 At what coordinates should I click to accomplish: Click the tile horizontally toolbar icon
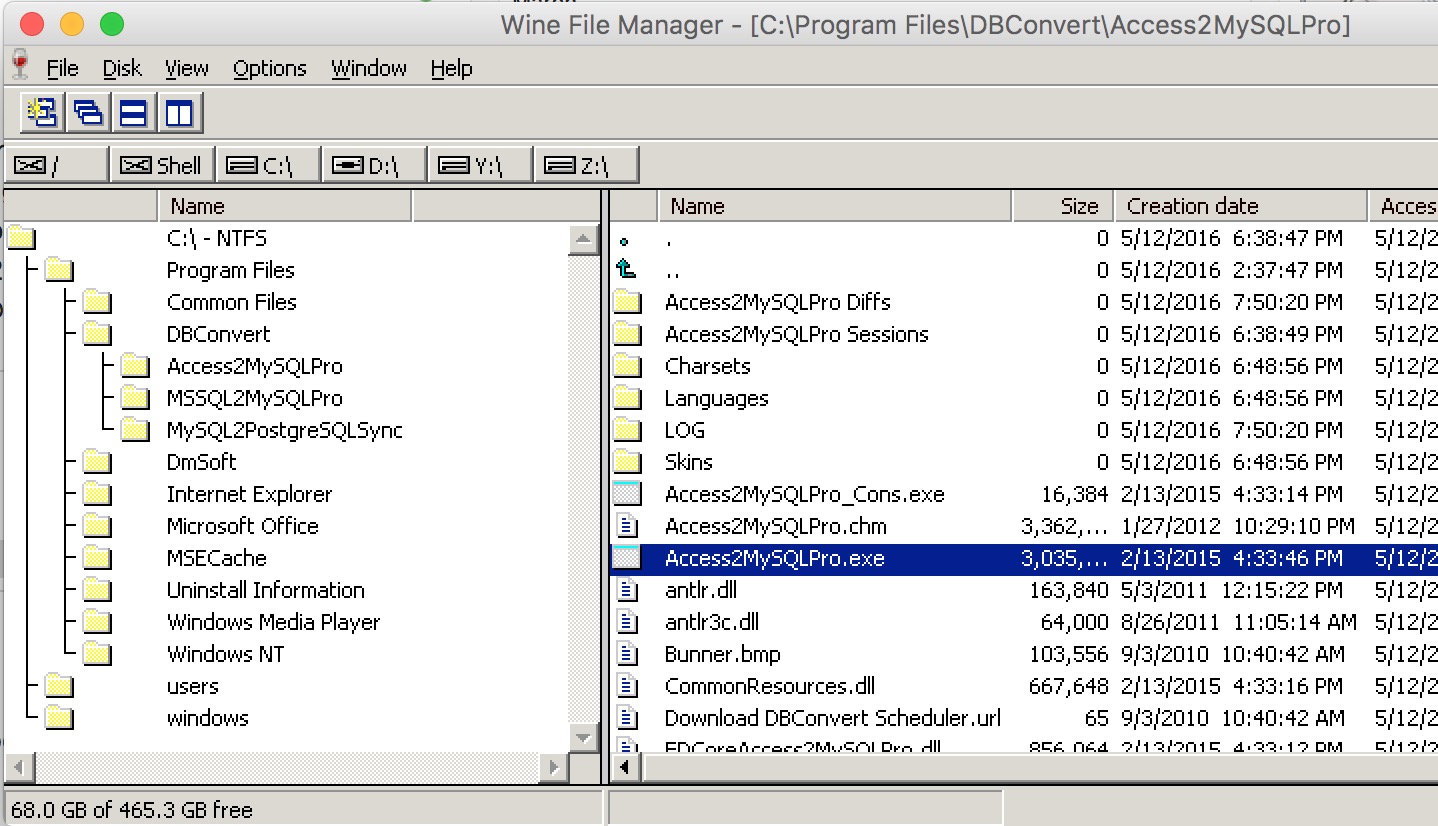pyautogui.click(x=134, y=112)
